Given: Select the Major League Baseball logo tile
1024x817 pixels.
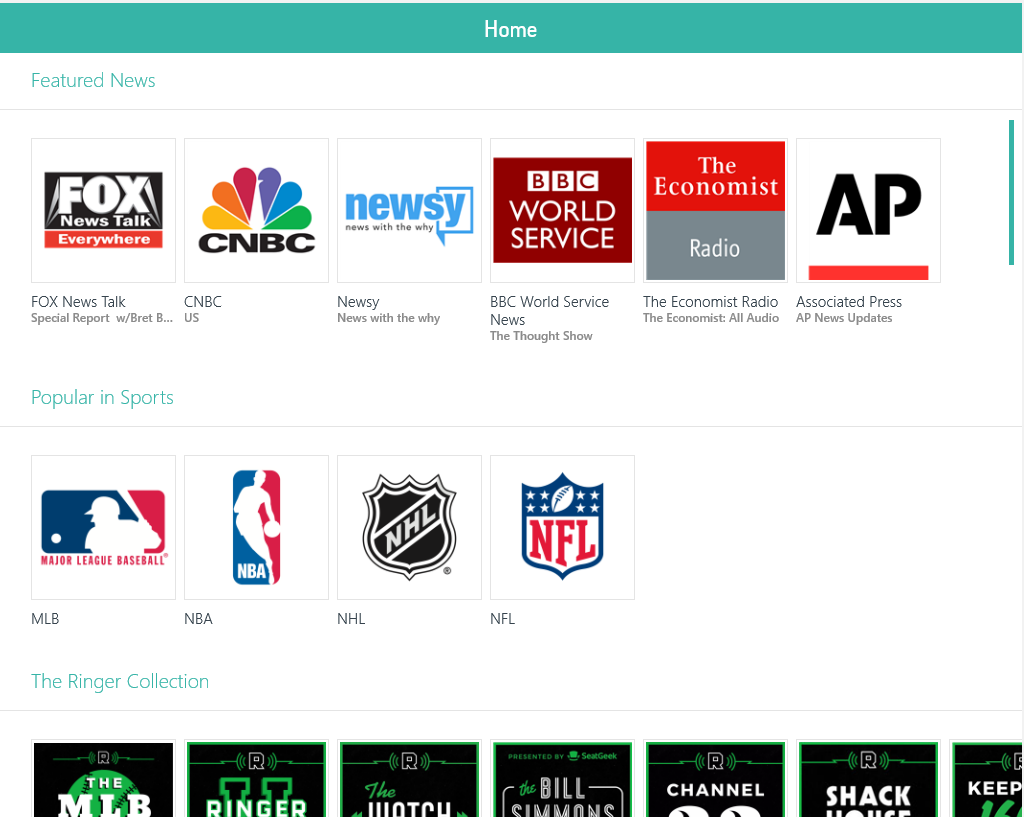Looking at the screenshot, I should pyautogui.click(x=103, y=528).
